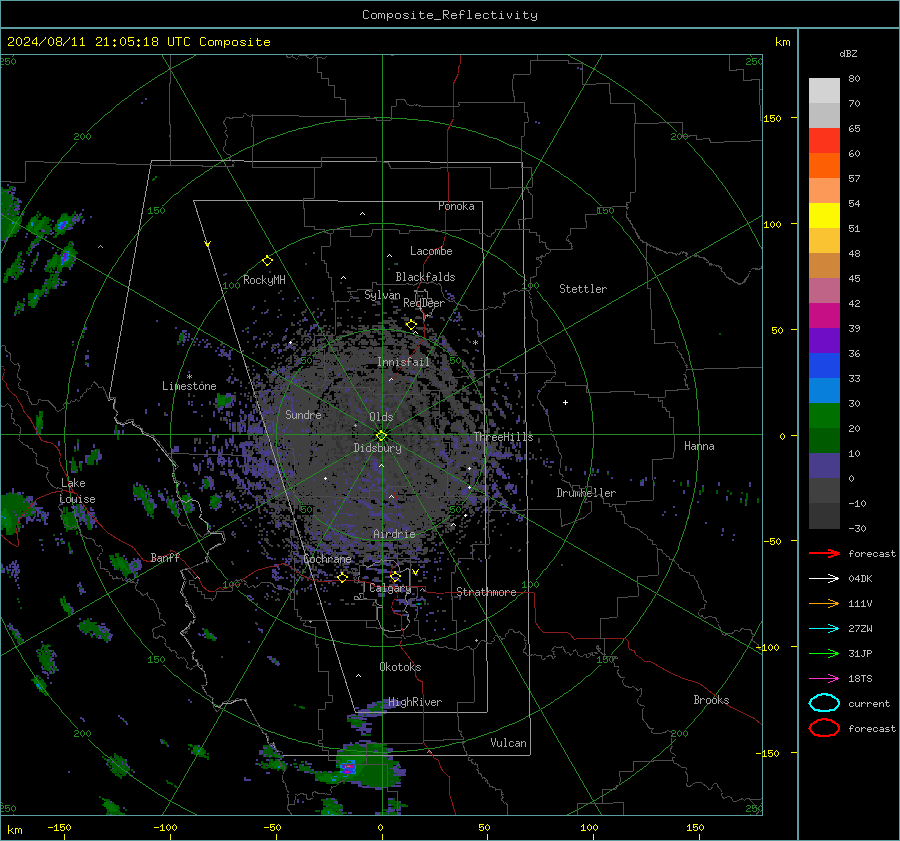Select the 80 dBZ light gray swatch
This screenshot has height=841, width=900.
point(824,90)
